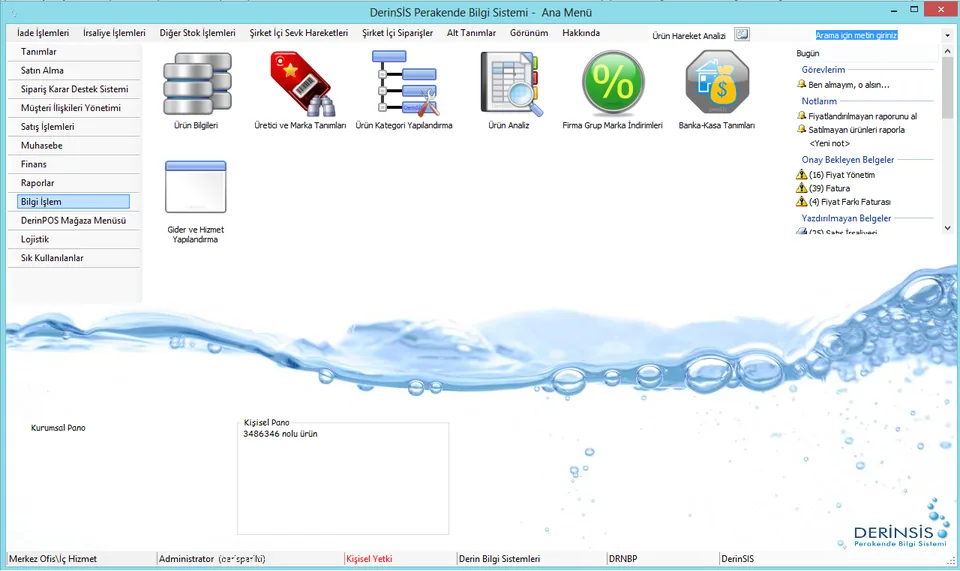This screenshot has height=571, width=960.
Task: Click the DerinSIS status bar entry
Action: click(737, 559)
